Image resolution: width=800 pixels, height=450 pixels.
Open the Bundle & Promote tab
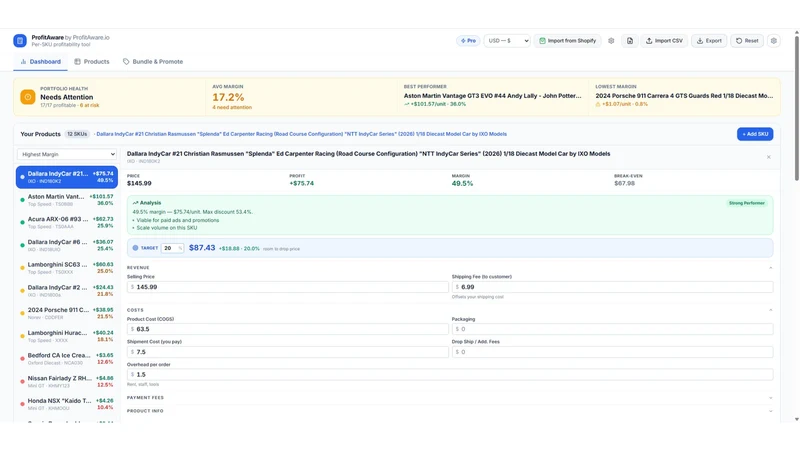tap(153, 62)
